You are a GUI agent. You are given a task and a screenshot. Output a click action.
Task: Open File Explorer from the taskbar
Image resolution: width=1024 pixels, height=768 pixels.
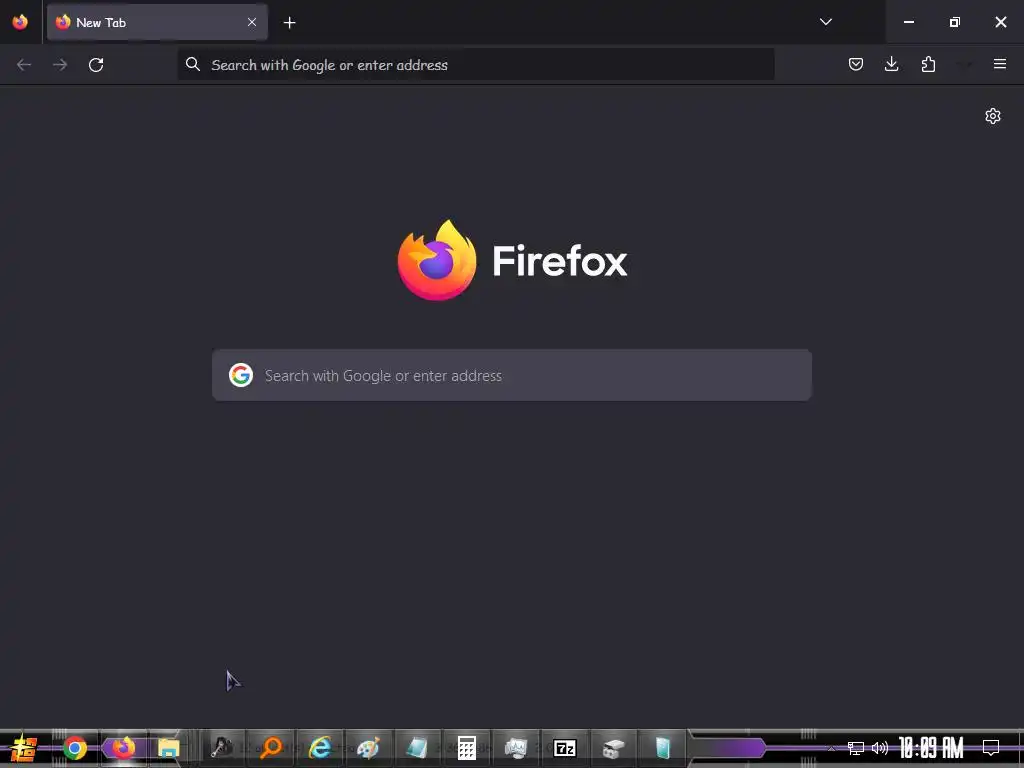tap(168, 748)
